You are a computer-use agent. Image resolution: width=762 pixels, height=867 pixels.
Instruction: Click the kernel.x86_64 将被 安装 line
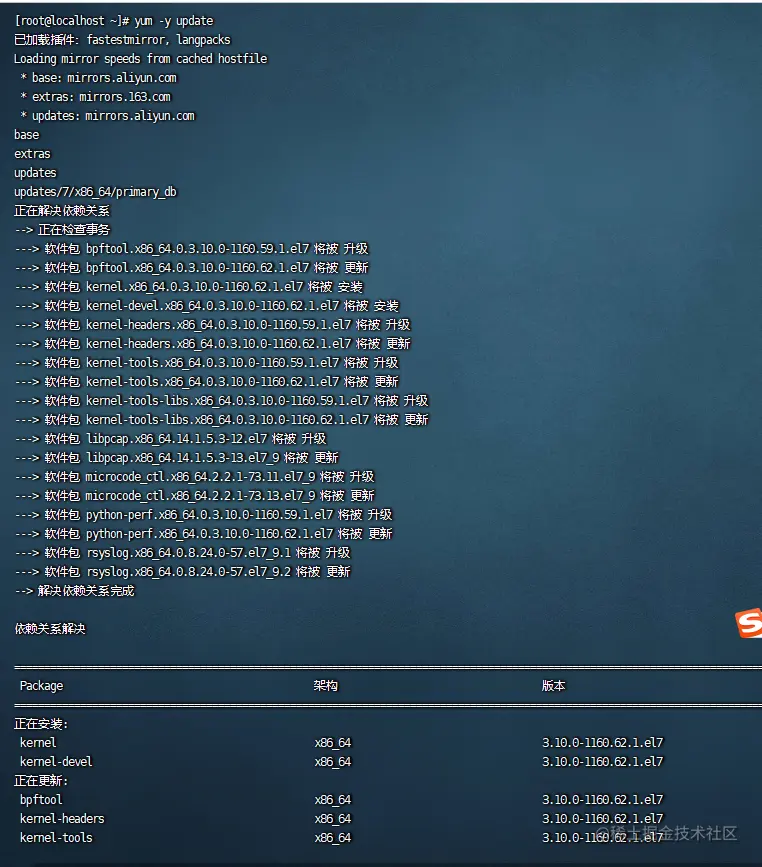[189, 287]
